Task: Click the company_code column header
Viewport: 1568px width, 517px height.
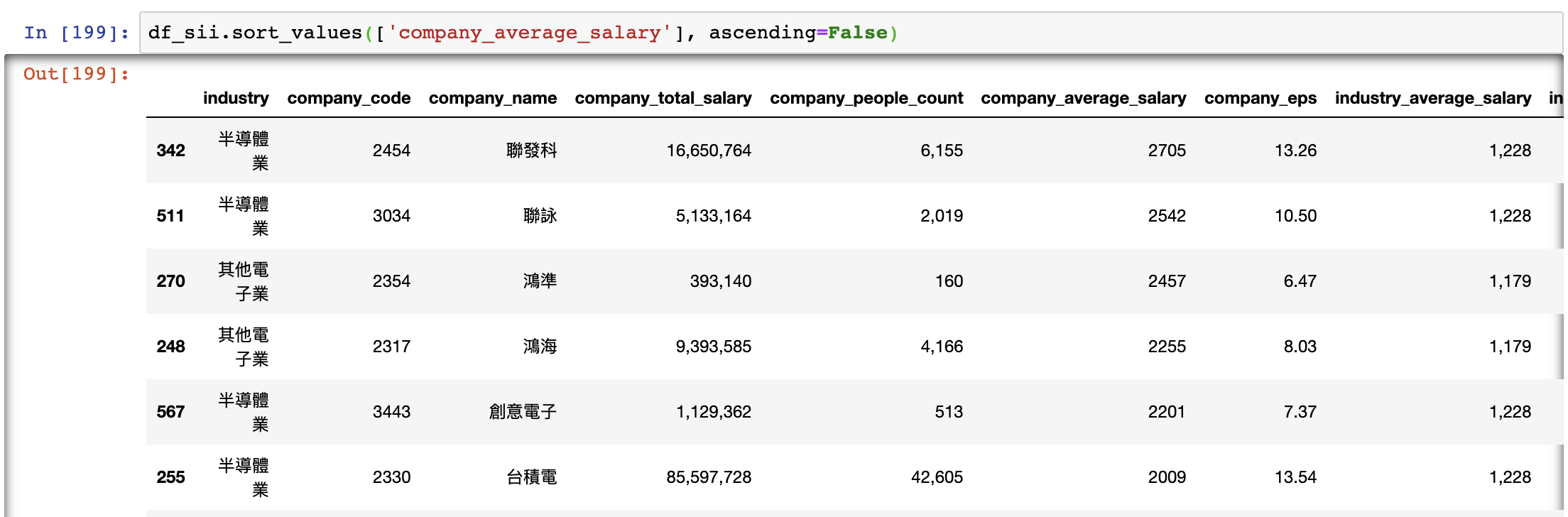Action: tap(349, 98)
